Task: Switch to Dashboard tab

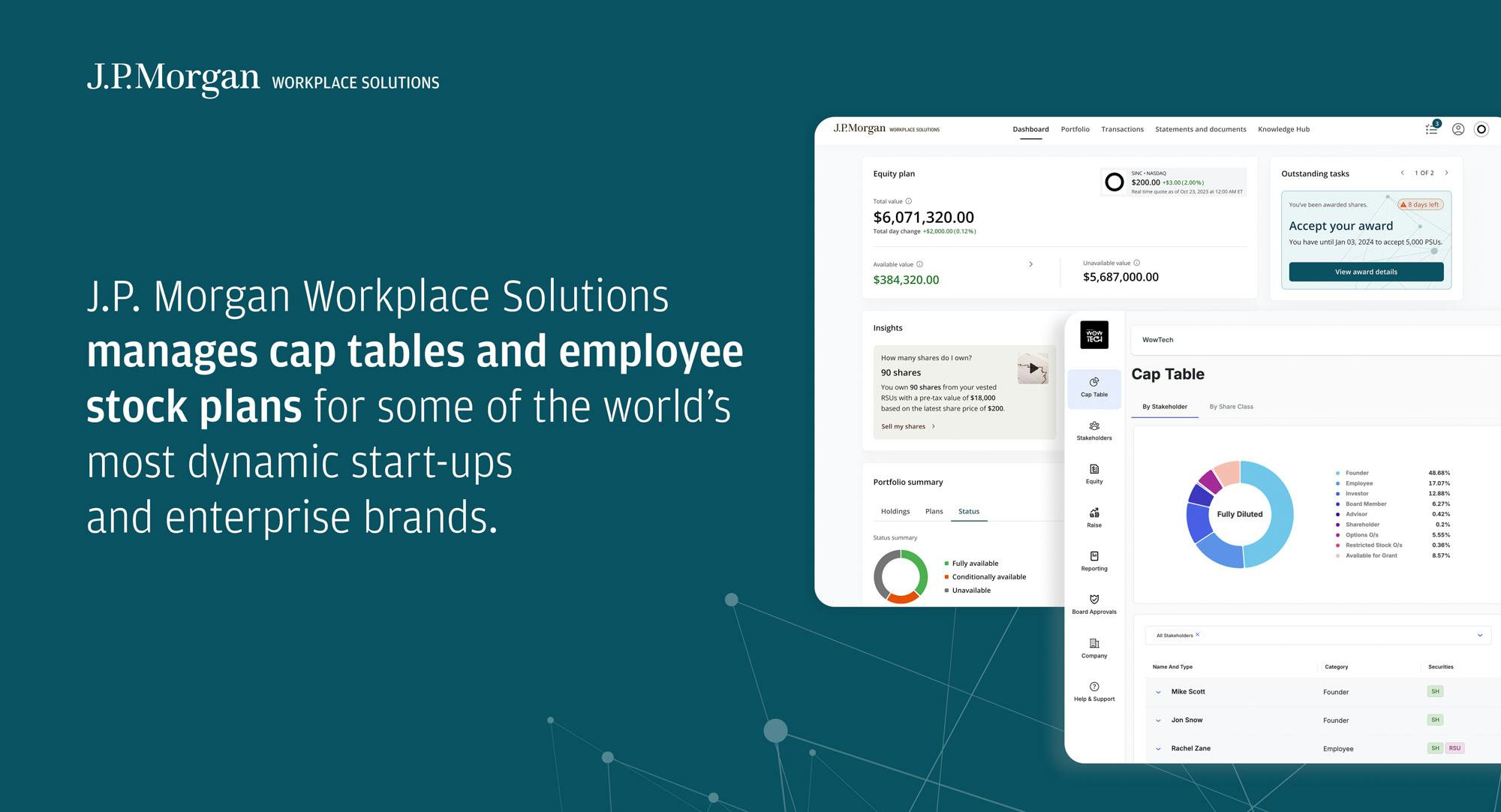Action: pos(1030,129)
